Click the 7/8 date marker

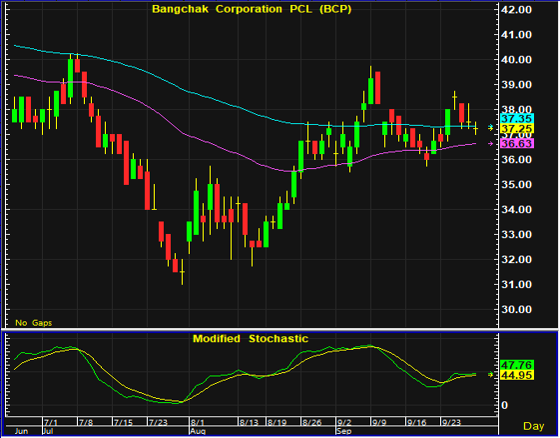coord(86,423)
